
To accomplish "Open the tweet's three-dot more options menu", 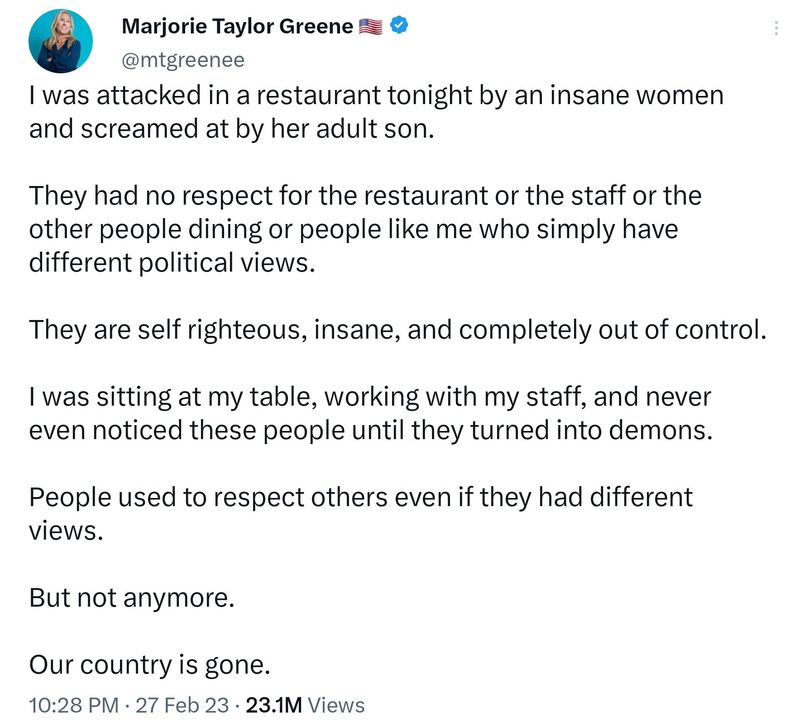I will point(776,29).
